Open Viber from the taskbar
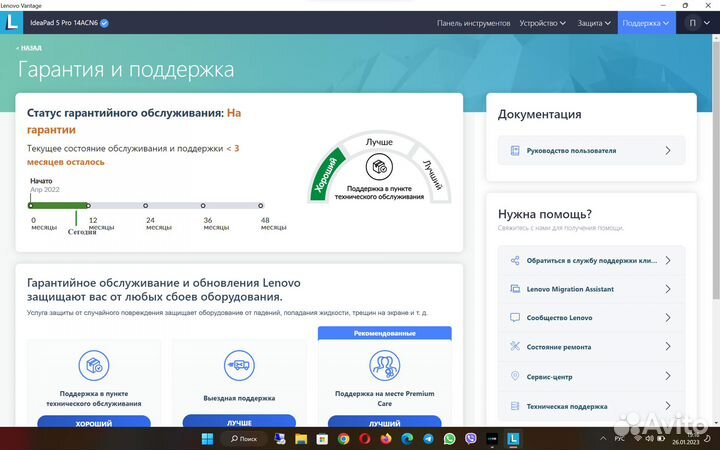720x450 pixels. pyautogui.click(x=470, y=439)
